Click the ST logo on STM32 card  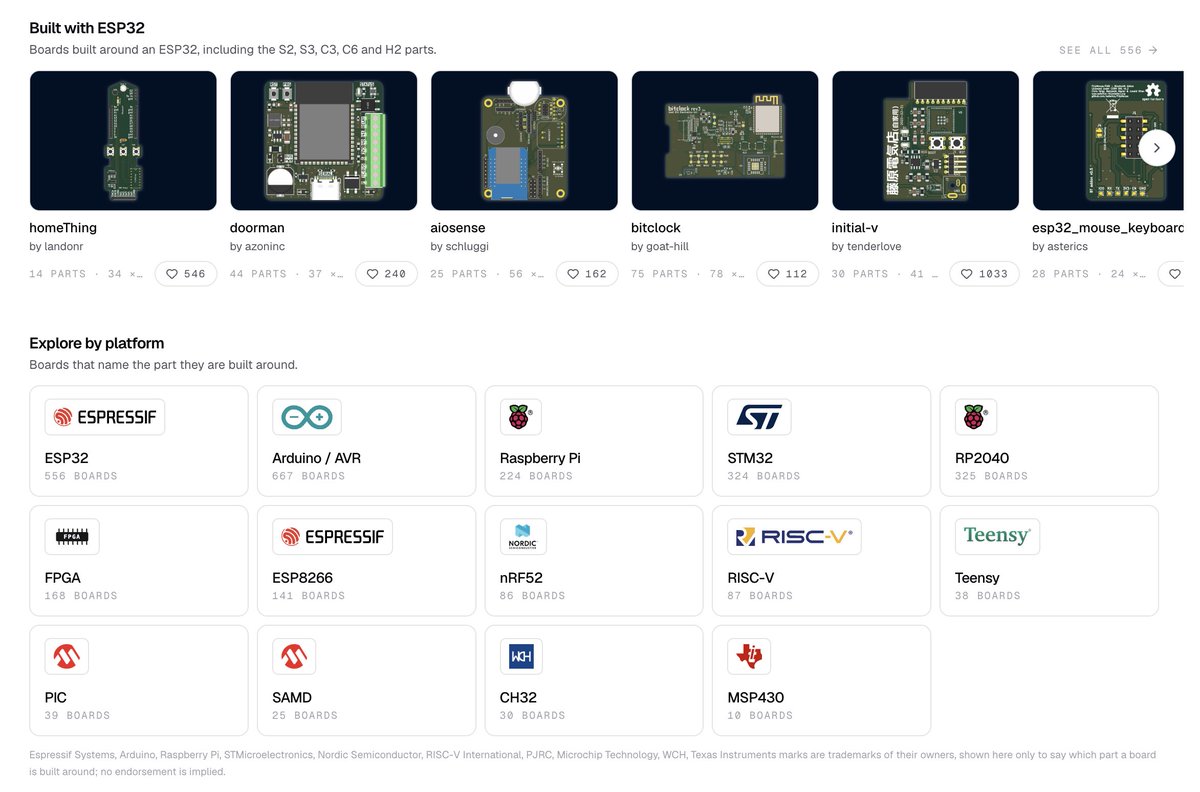[759, 417]
